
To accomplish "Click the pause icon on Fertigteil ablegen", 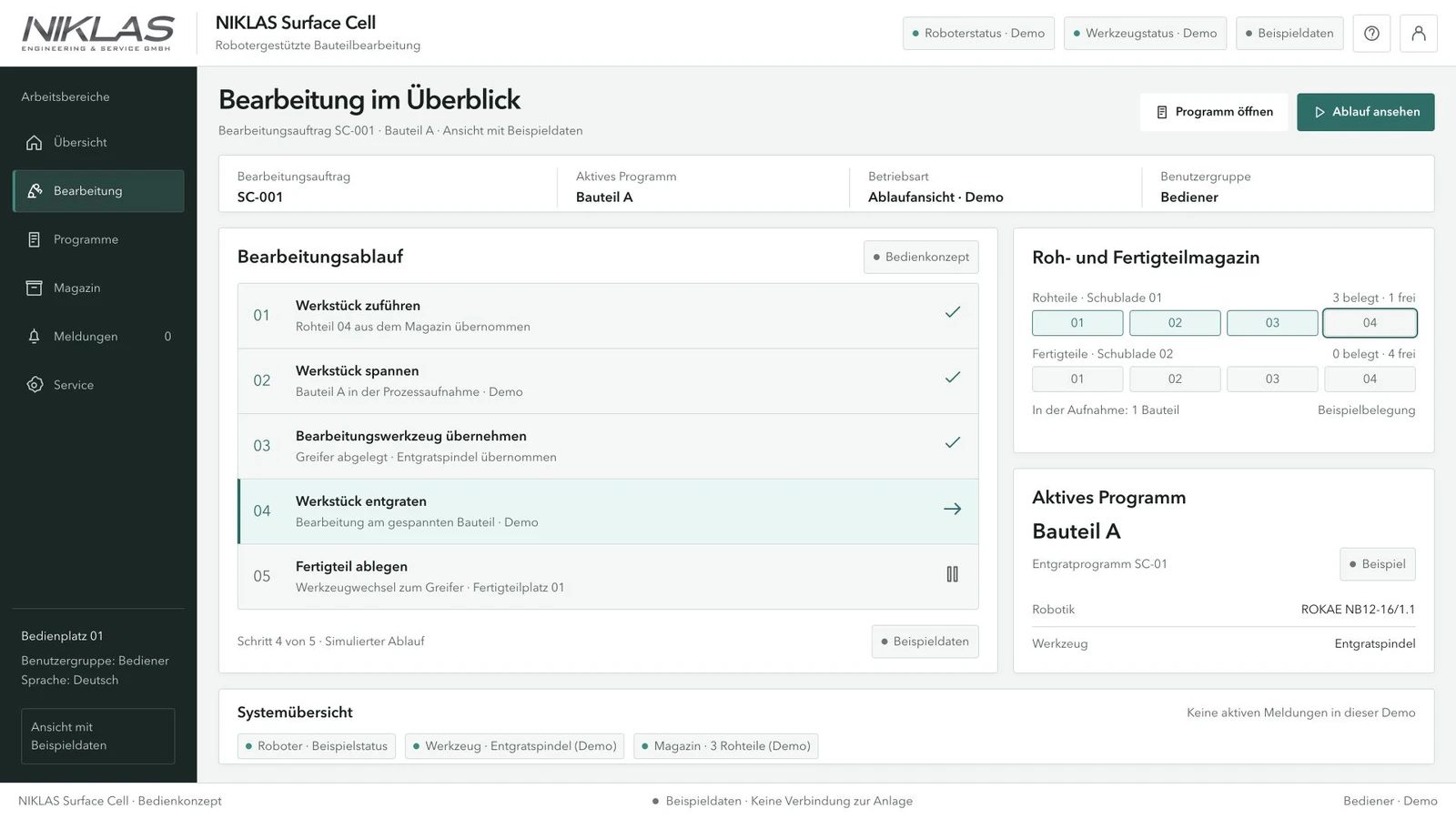I will coord(952,574).
